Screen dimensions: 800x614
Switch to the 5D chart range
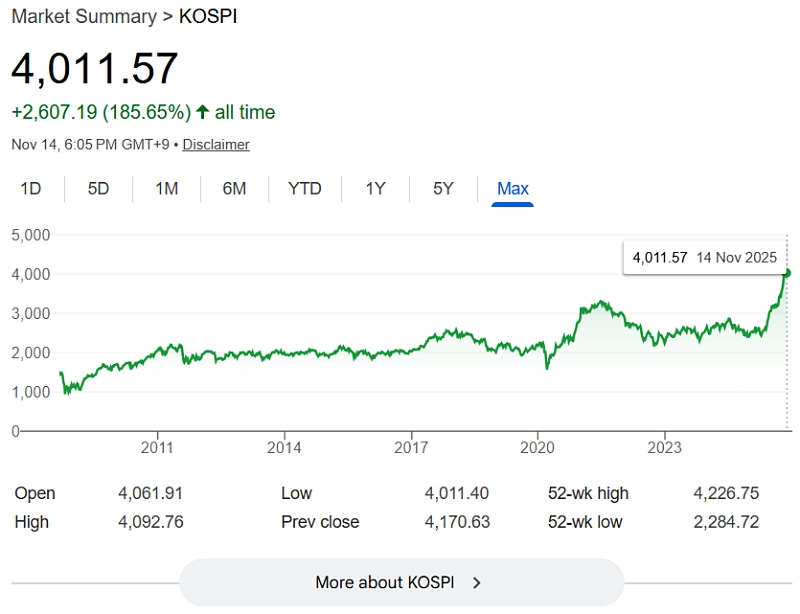click(98, 188)
